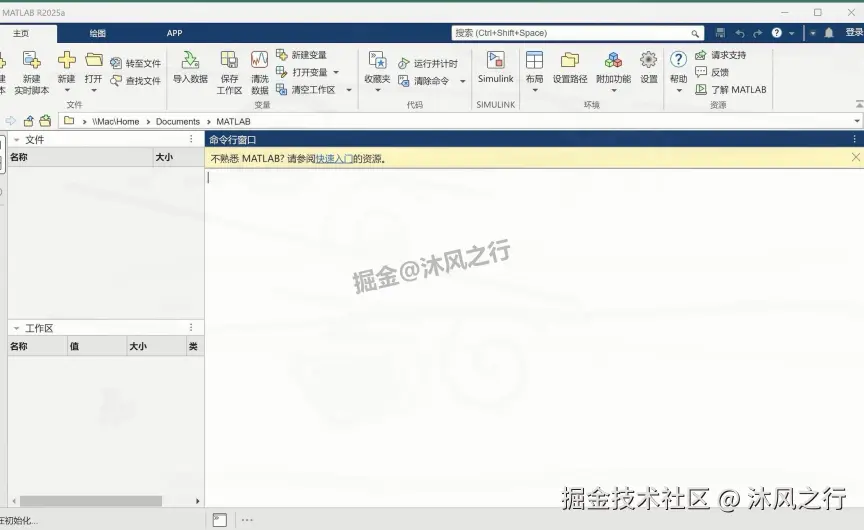864x530 pixels.
Task: Click \\Mac\Home in the path breadcrumb
Action: coord(115,121)
